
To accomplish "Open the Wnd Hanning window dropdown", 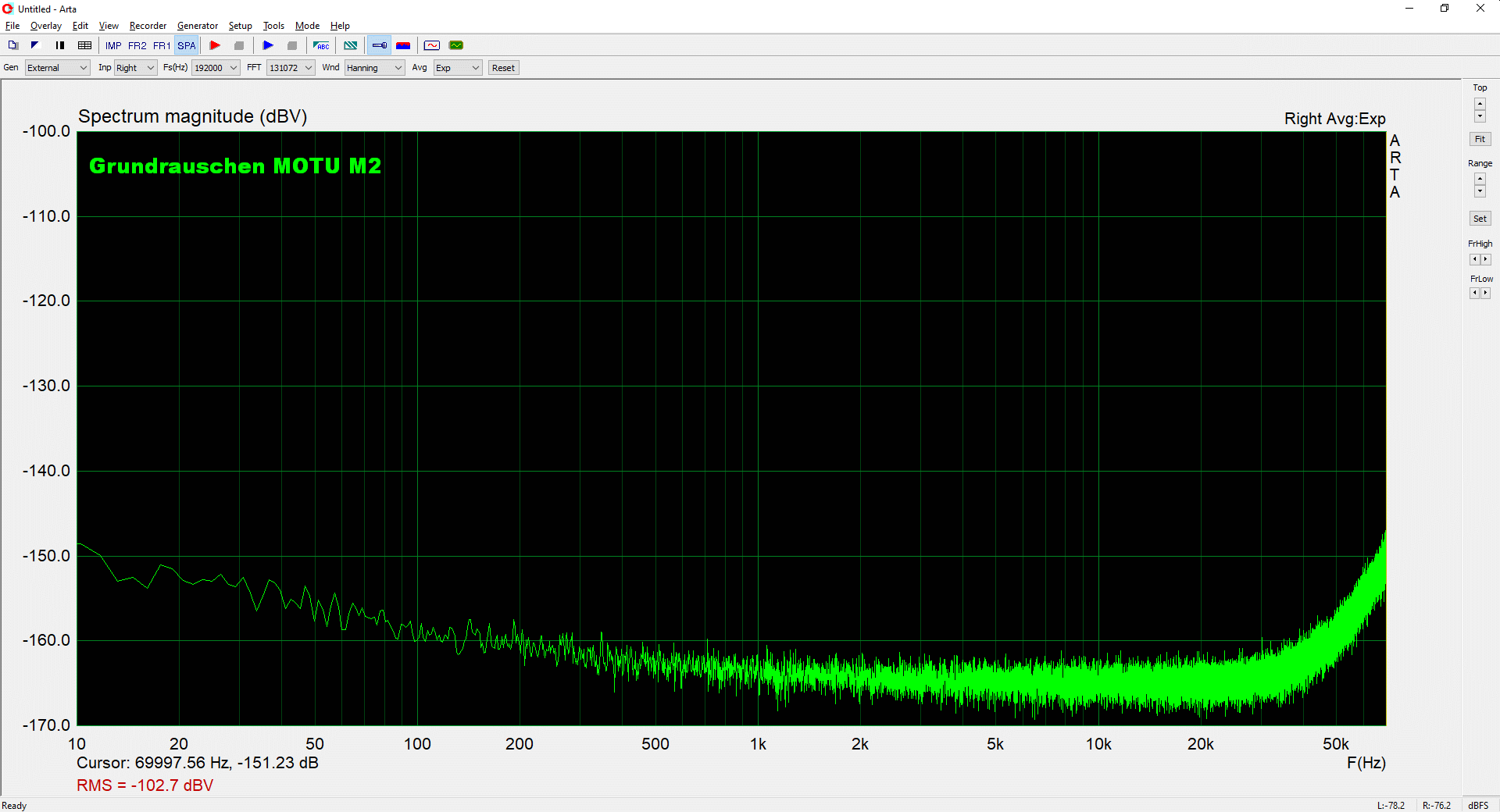I will (x=374, y=68).
